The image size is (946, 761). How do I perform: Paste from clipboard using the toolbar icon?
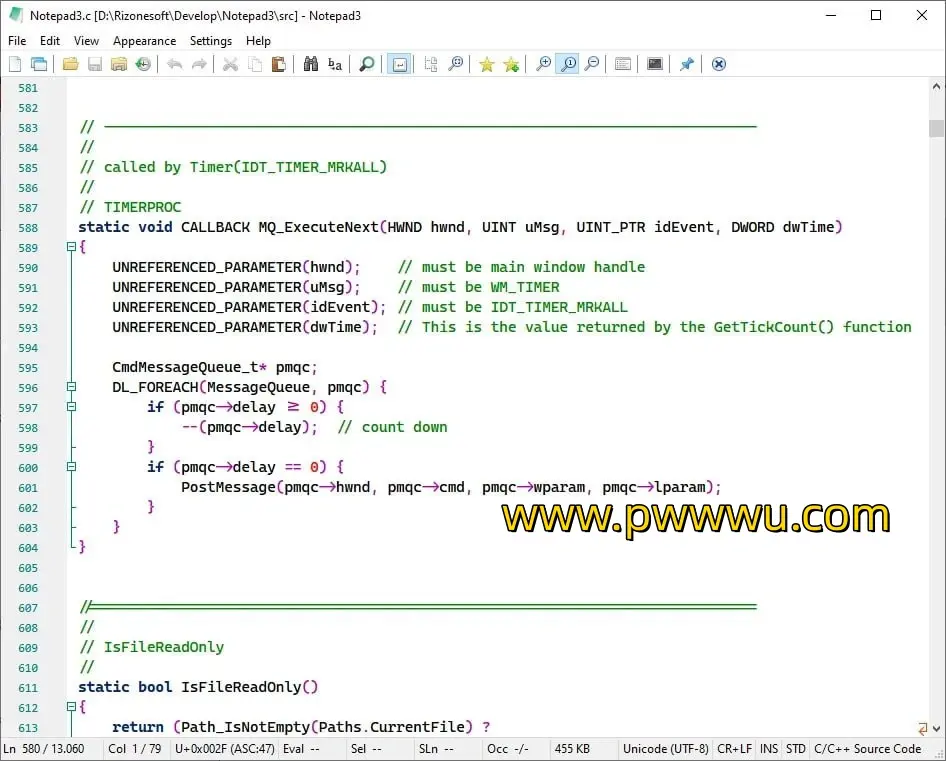pyautogui.click(x=279, y=64)
